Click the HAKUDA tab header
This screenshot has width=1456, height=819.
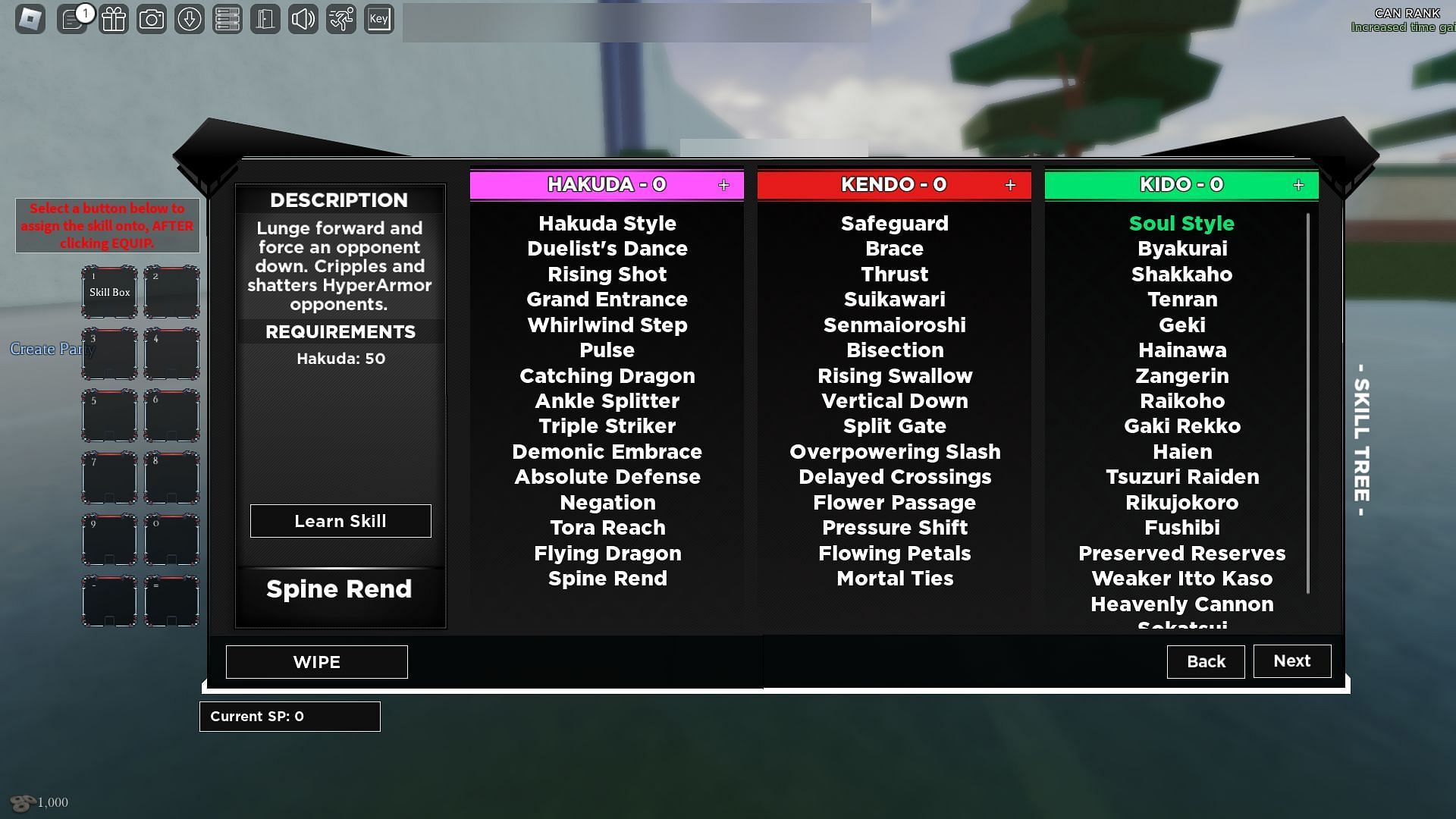tap(607, 184)
